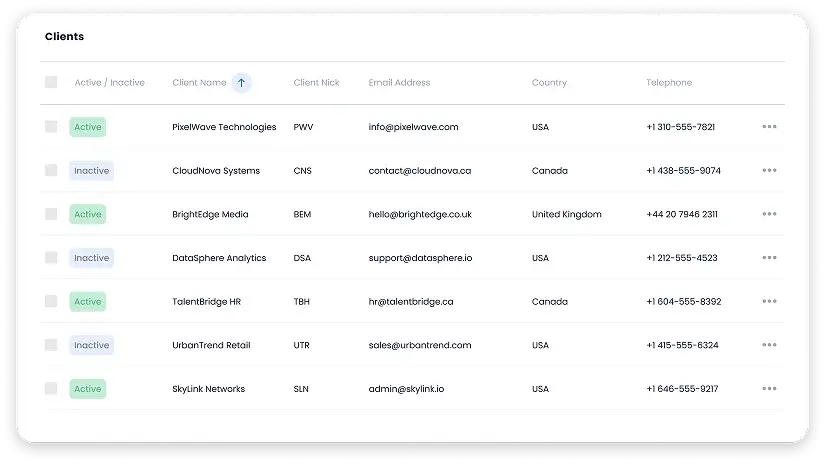Tick the TalentBridge HR row checkbox
825x464 pixels.
pos(51,301)
